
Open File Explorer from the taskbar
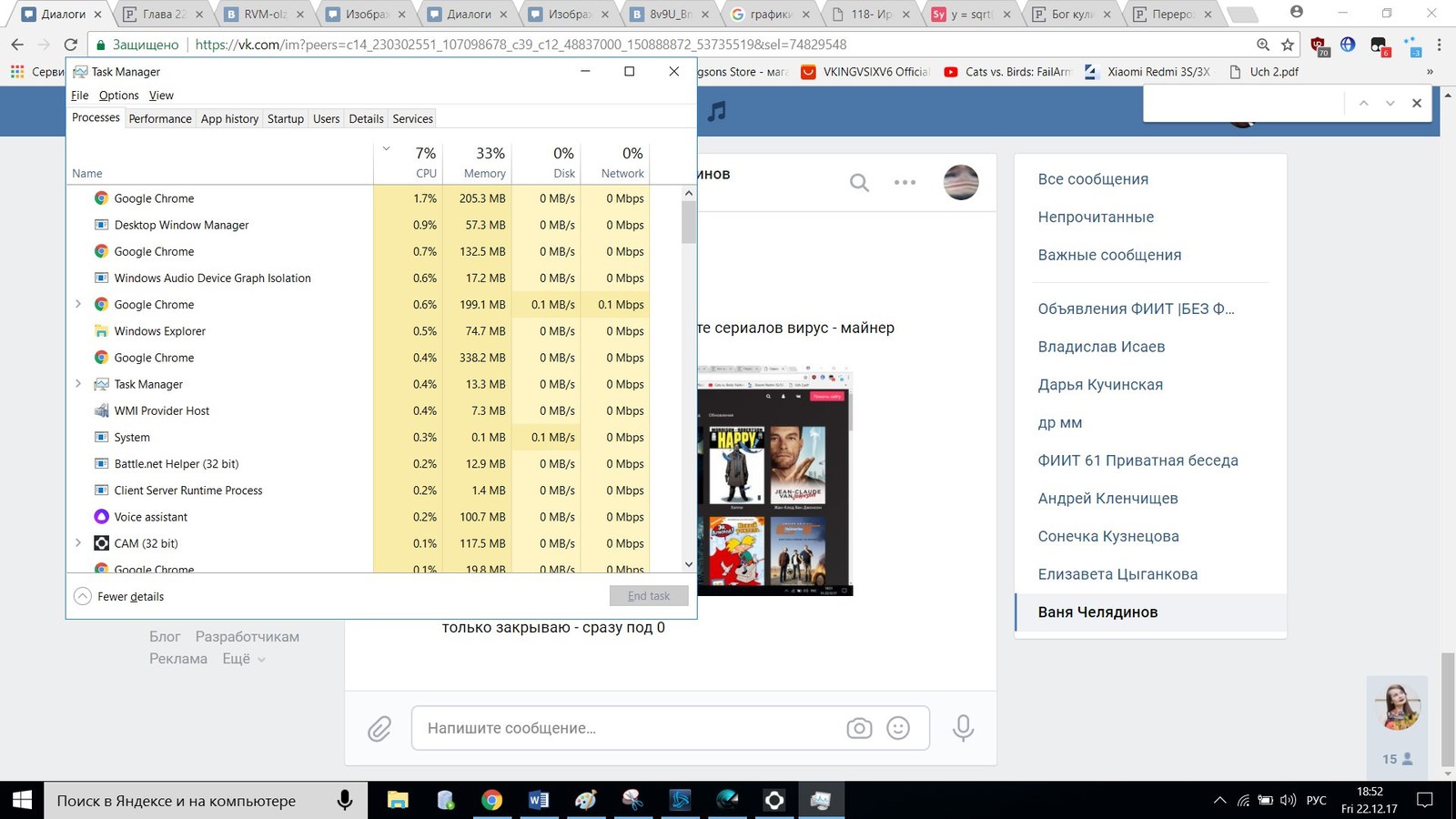click(398, 800)
